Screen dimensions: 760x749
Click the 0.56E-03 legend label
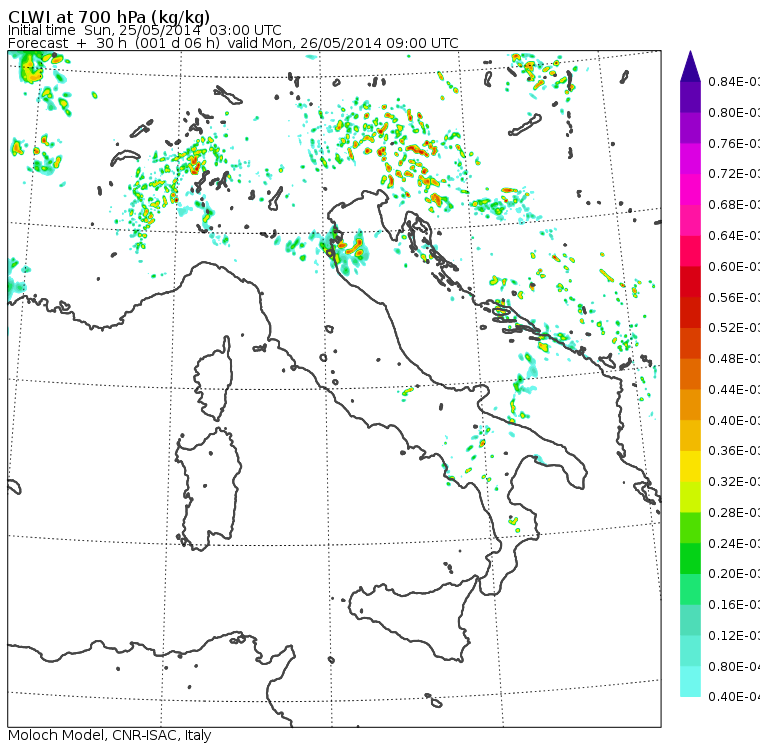[734, 297]
